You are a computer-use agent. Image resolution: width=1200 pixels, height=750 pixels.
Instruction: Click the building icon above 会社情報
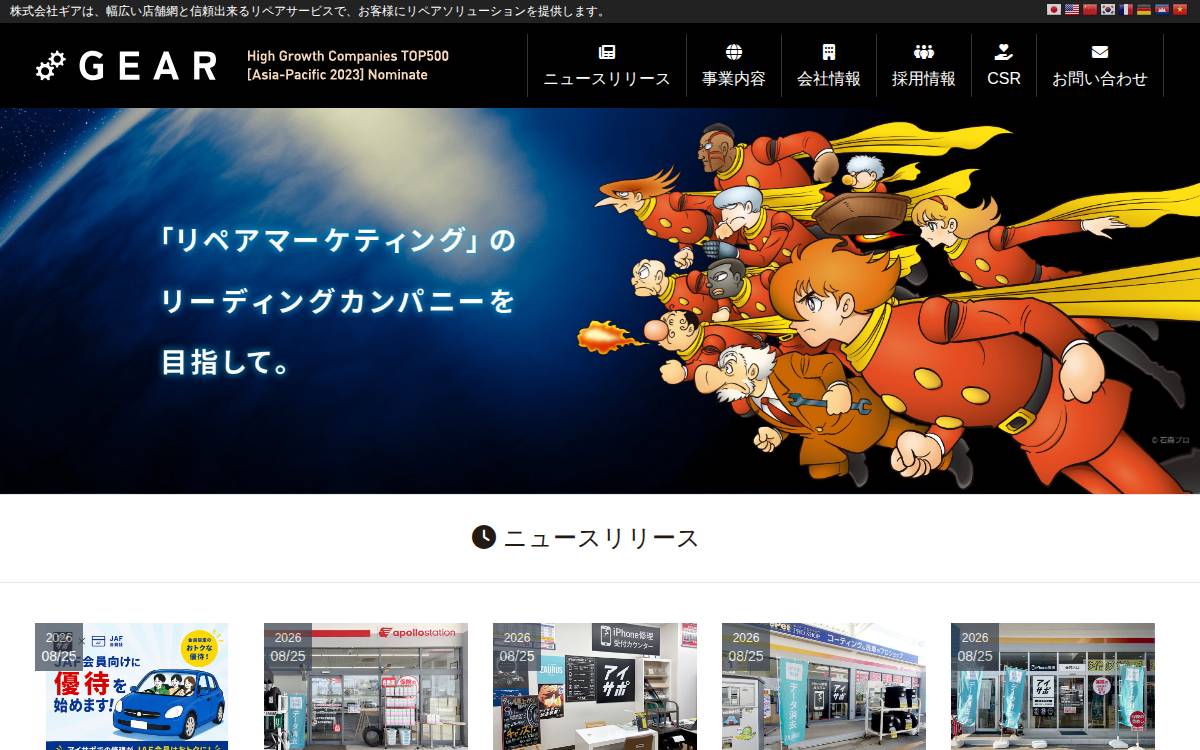point(829,52)
